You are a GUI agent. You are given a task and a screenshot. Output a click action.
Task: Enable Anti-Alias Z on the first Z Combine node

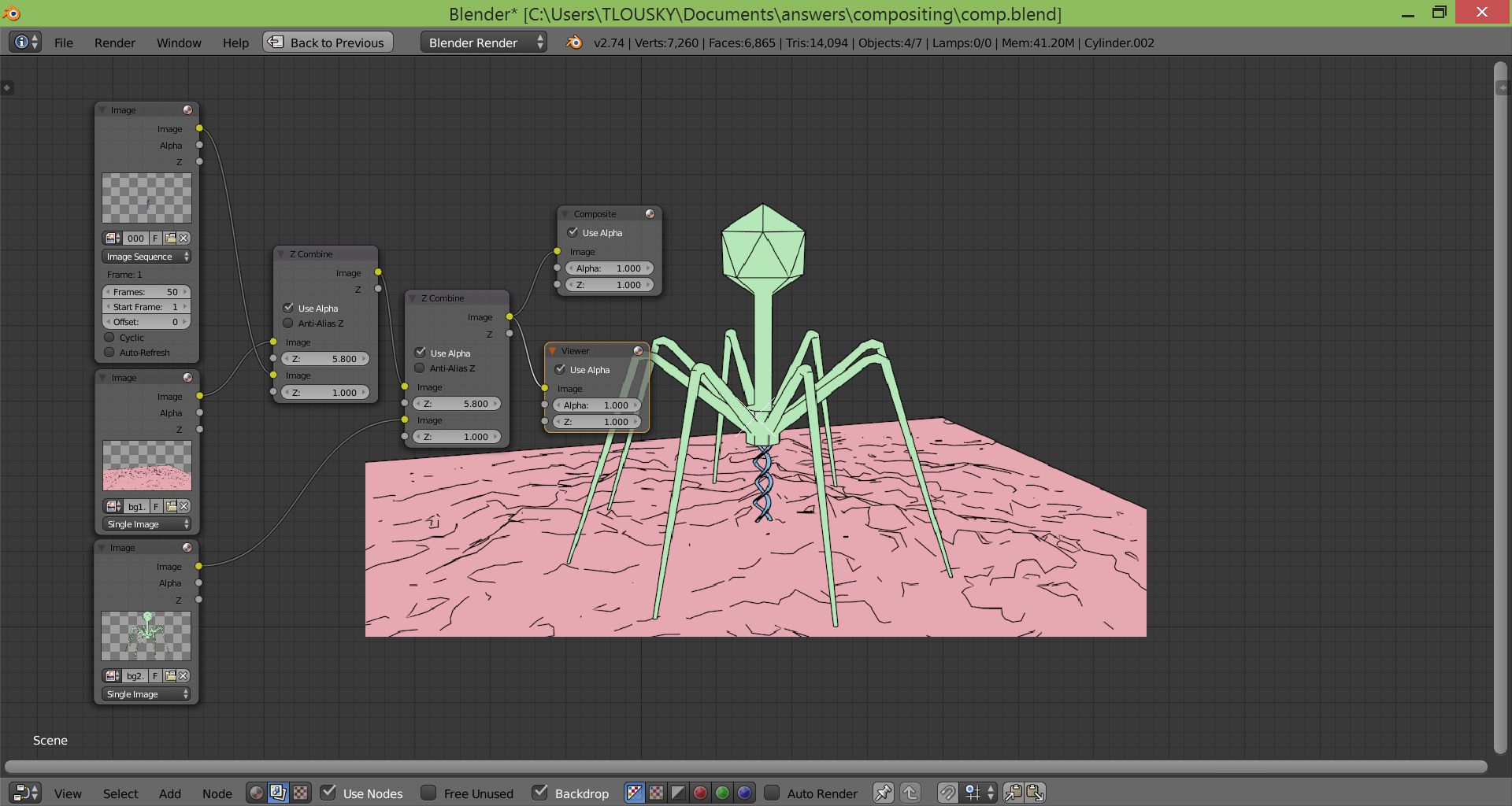pos(288,323)
